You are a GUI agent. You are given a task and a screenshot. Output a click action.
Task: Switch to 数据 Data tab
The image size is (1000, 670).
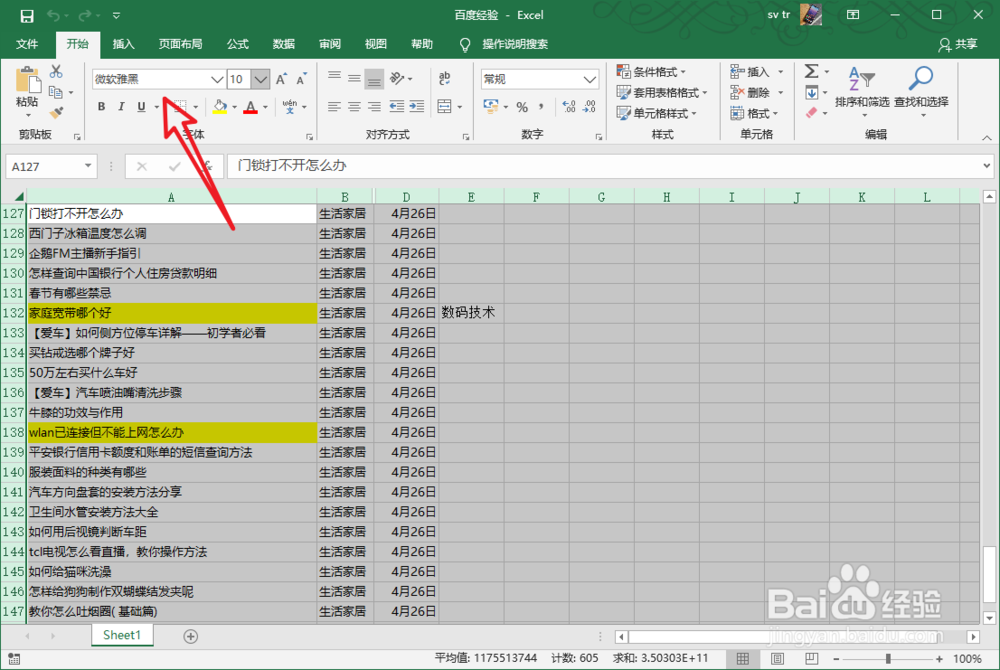tap(283, 44)
